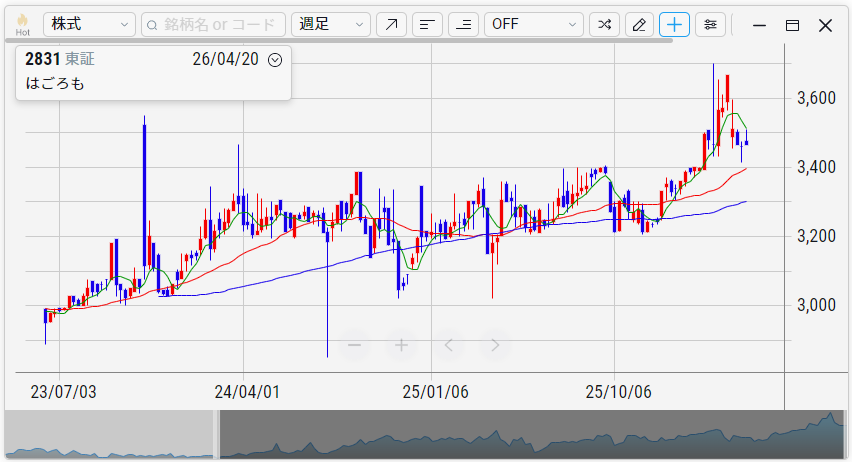Screen dimensions: 852x462
Task: Click the right-aligned lines toolbar icon
Action: (x=463, y=25)
